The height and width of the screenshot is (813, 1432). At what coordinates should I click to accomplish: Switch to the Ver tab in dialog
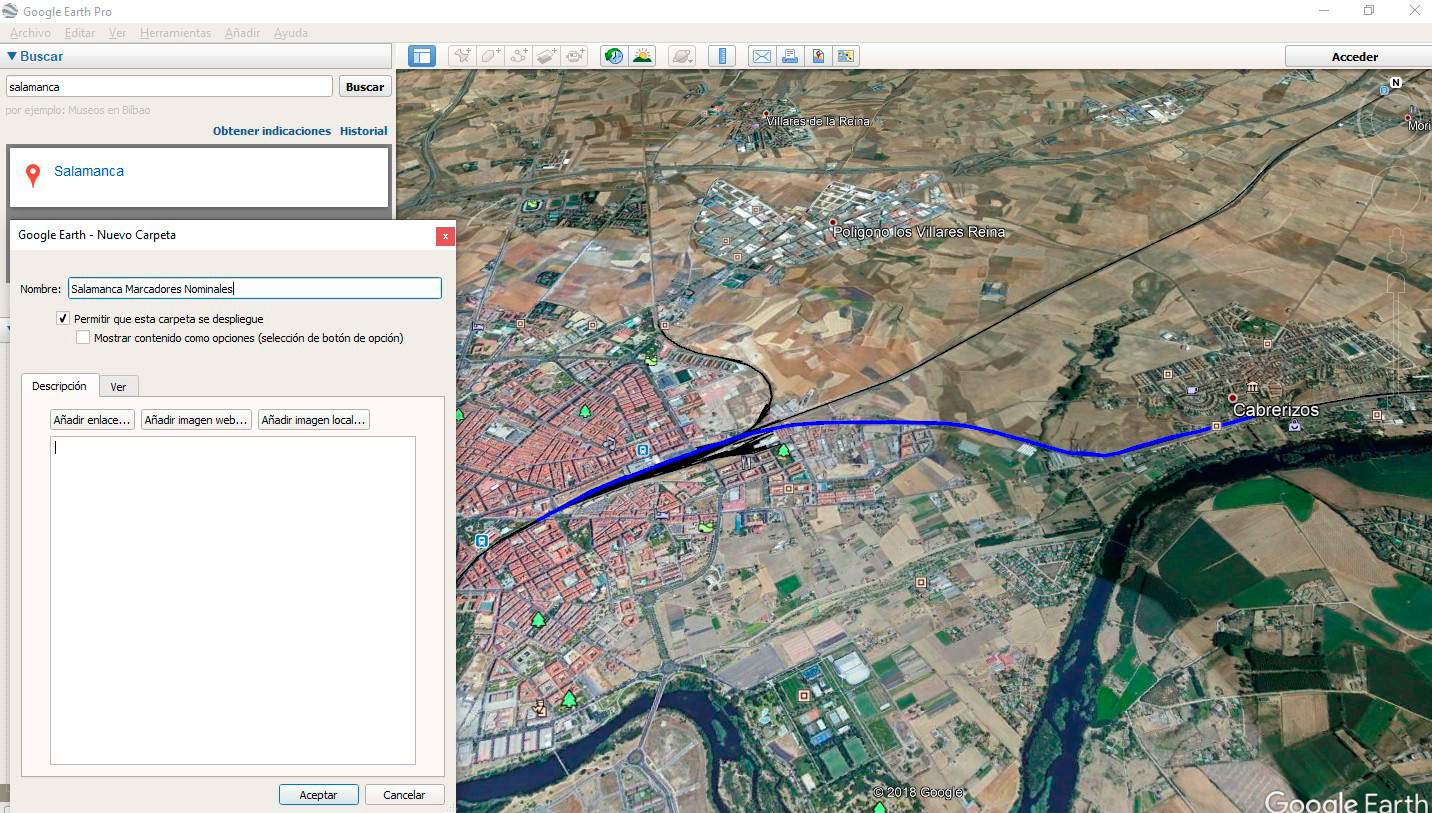pos(118,387)
